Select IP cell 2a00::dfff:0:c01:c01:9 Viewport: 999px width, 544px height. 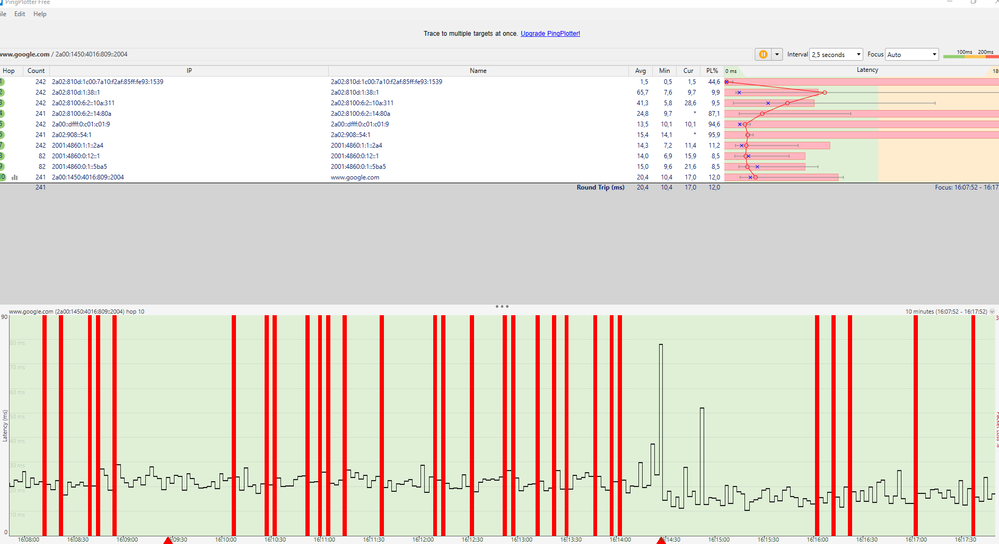(x=80, y=124)
